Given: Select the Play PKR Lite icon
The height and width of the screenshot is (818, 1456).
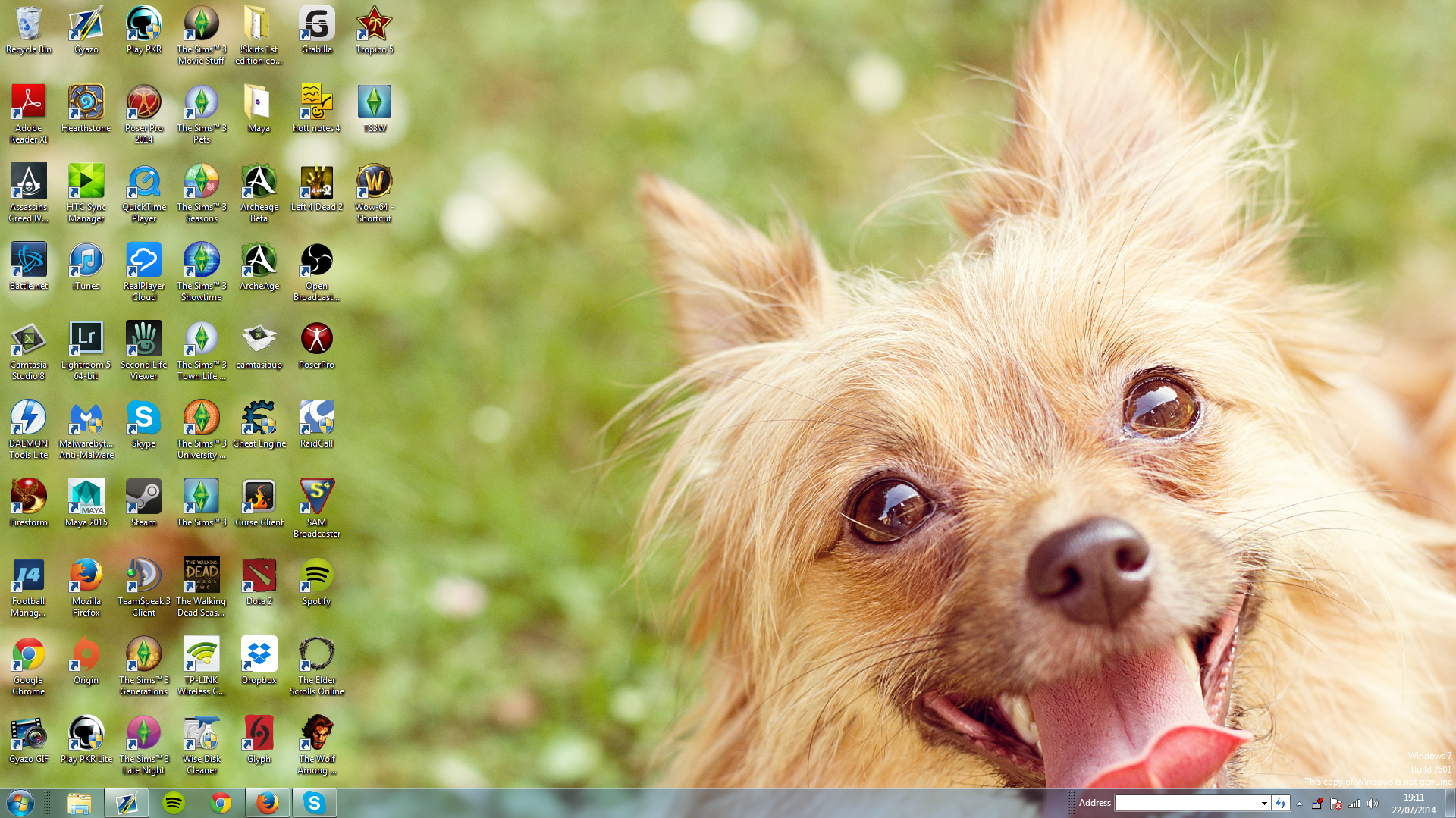Looking at the screenshot, I should coord(86,740).
